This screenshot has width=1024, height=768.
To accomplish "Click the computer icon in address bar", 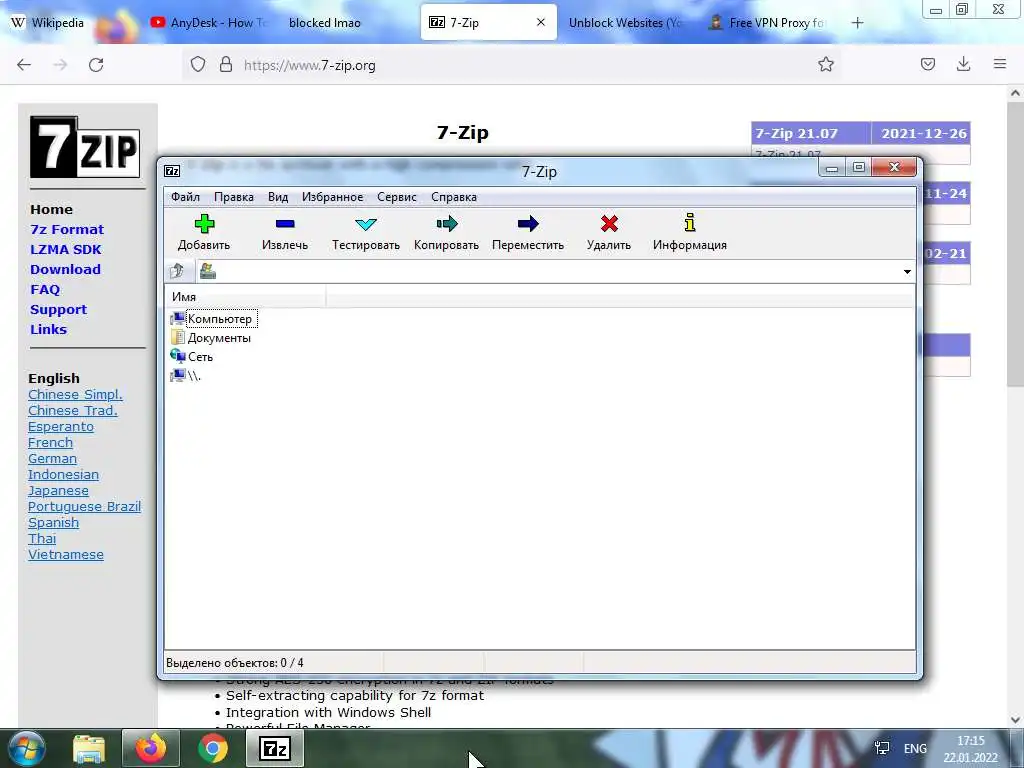I will click(208, 270).
